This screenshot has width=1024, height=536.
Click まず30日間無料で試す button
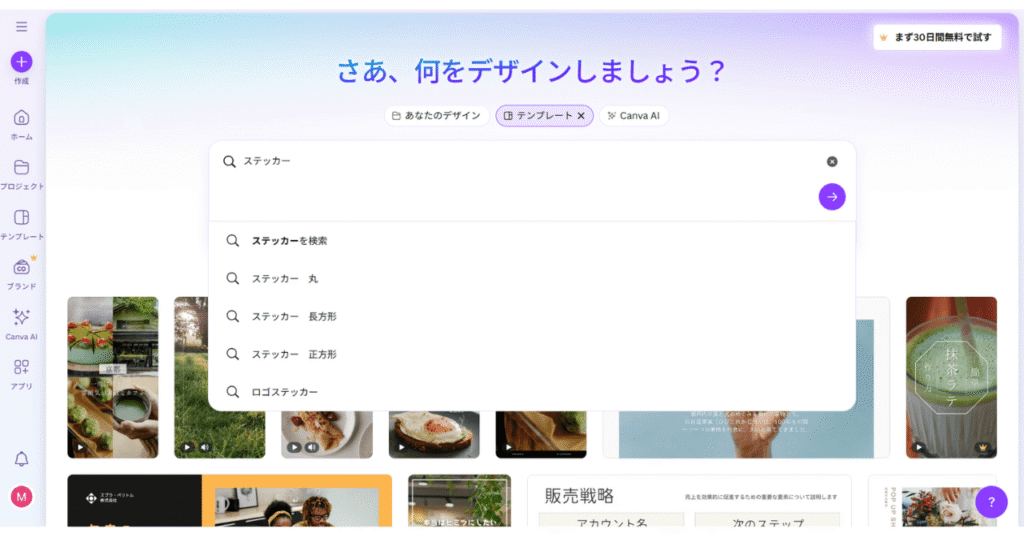point(937,37)
